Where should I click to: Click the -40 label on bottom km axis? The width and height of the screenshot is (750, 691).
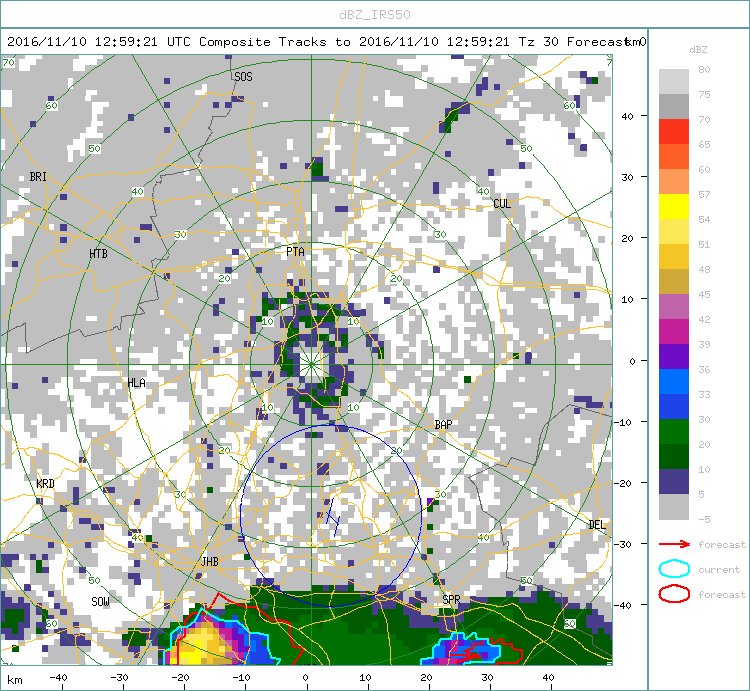tap(58, 678)
